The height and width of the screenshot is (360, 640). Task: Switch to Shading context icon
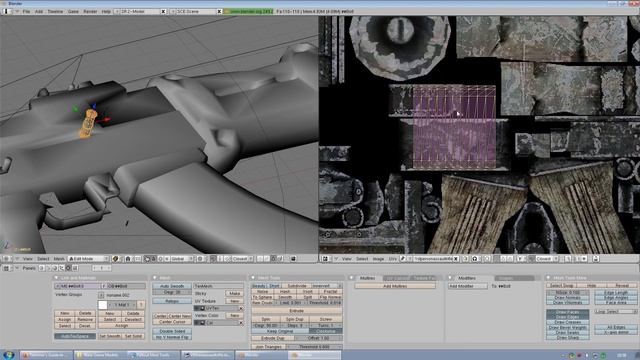point(55,268)
